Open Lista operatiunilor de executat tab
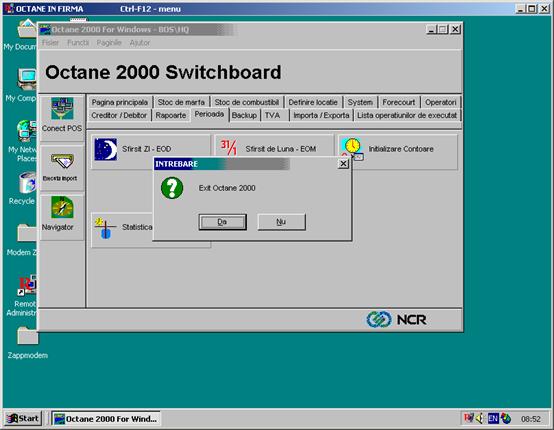 click(407, 115)
